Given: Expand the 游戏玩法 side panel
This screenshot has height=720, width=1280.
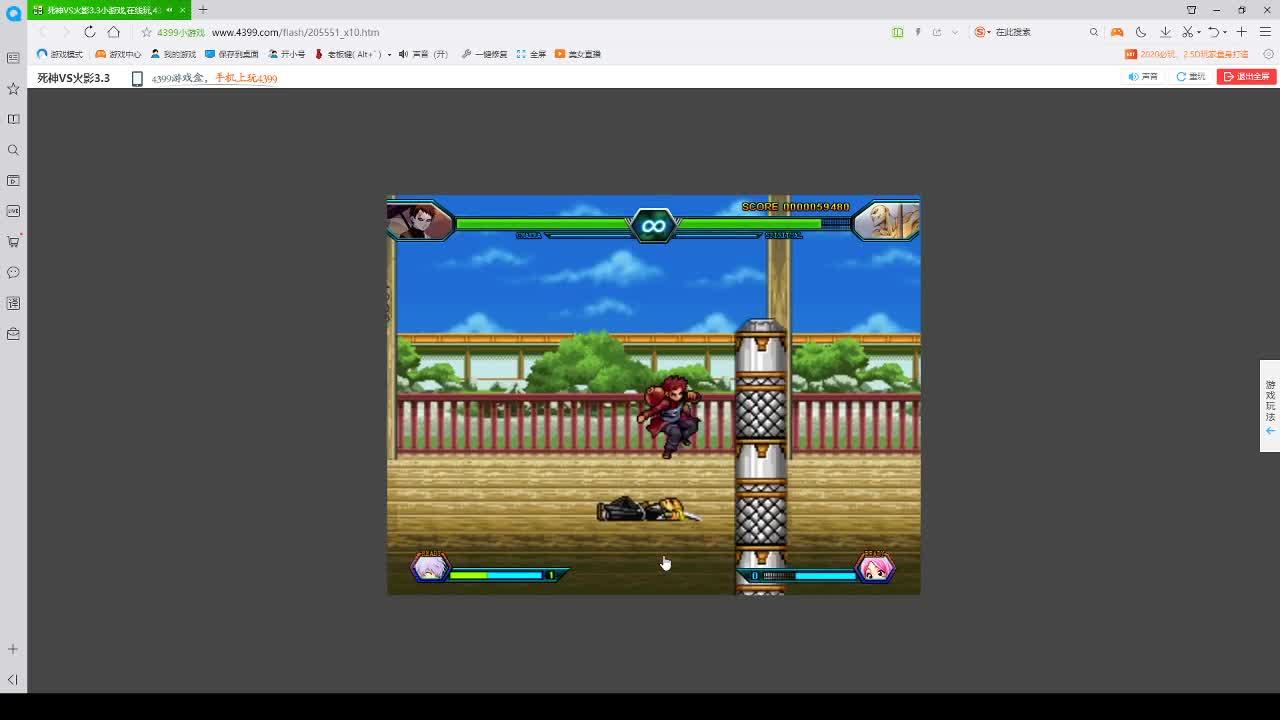Looking at the screenshot, I should [x=1270, y=406].
